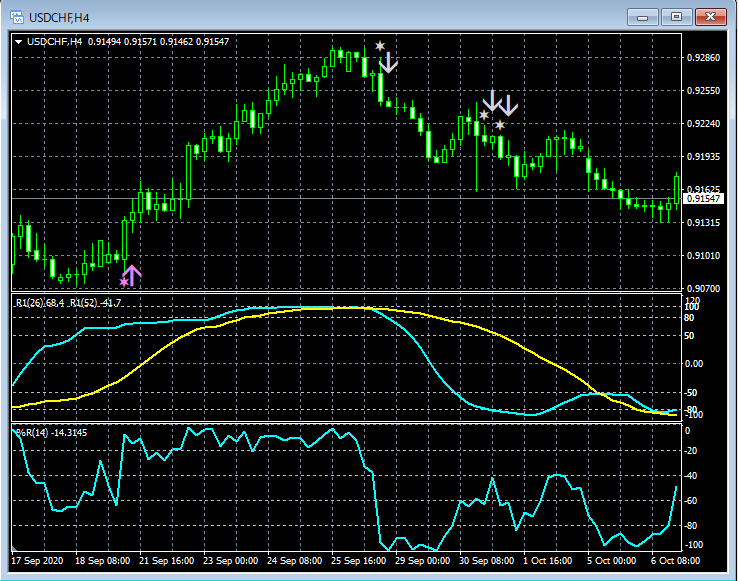The width and height of the screenshot is (739, 581).
Task: Click the 0.00 level on R1 indicator scale
Action: (694, 364)
